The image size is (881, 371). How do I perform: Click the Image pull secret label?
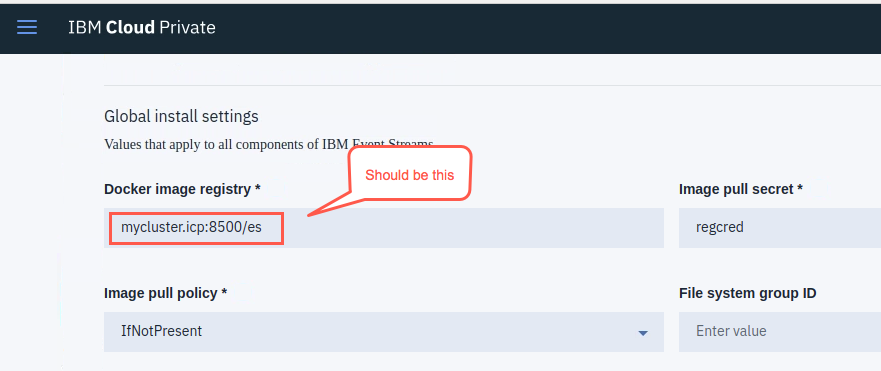coord(741,189)
